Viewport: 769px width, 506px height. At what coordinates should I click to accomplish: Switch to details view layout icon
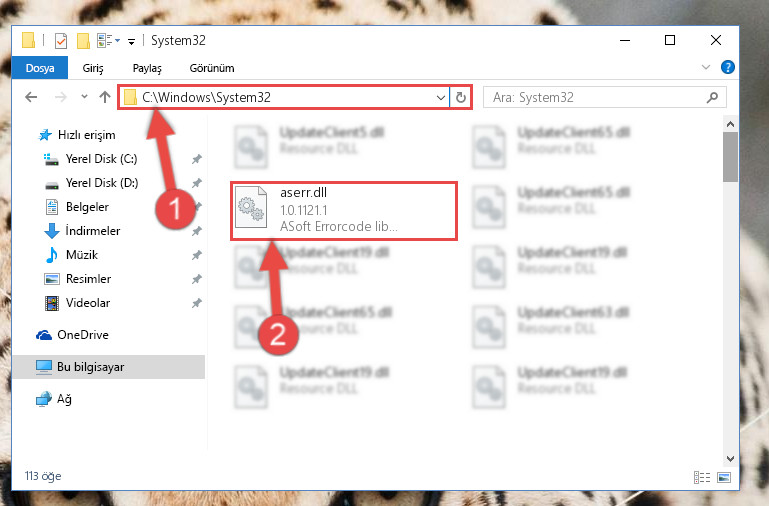click(x=702, y=477)
